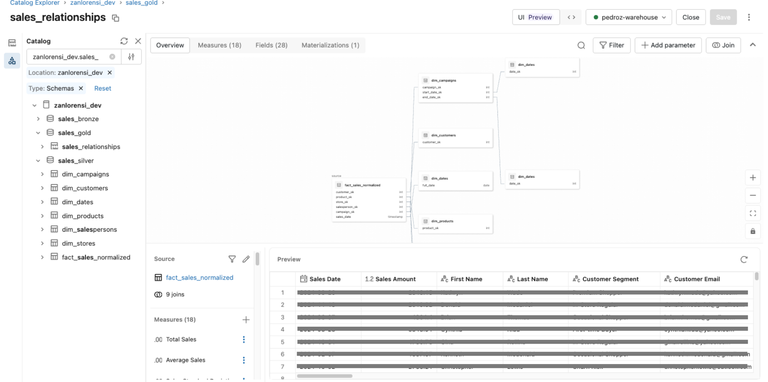Collapse the diagram panel chevron

coord(753,45)
